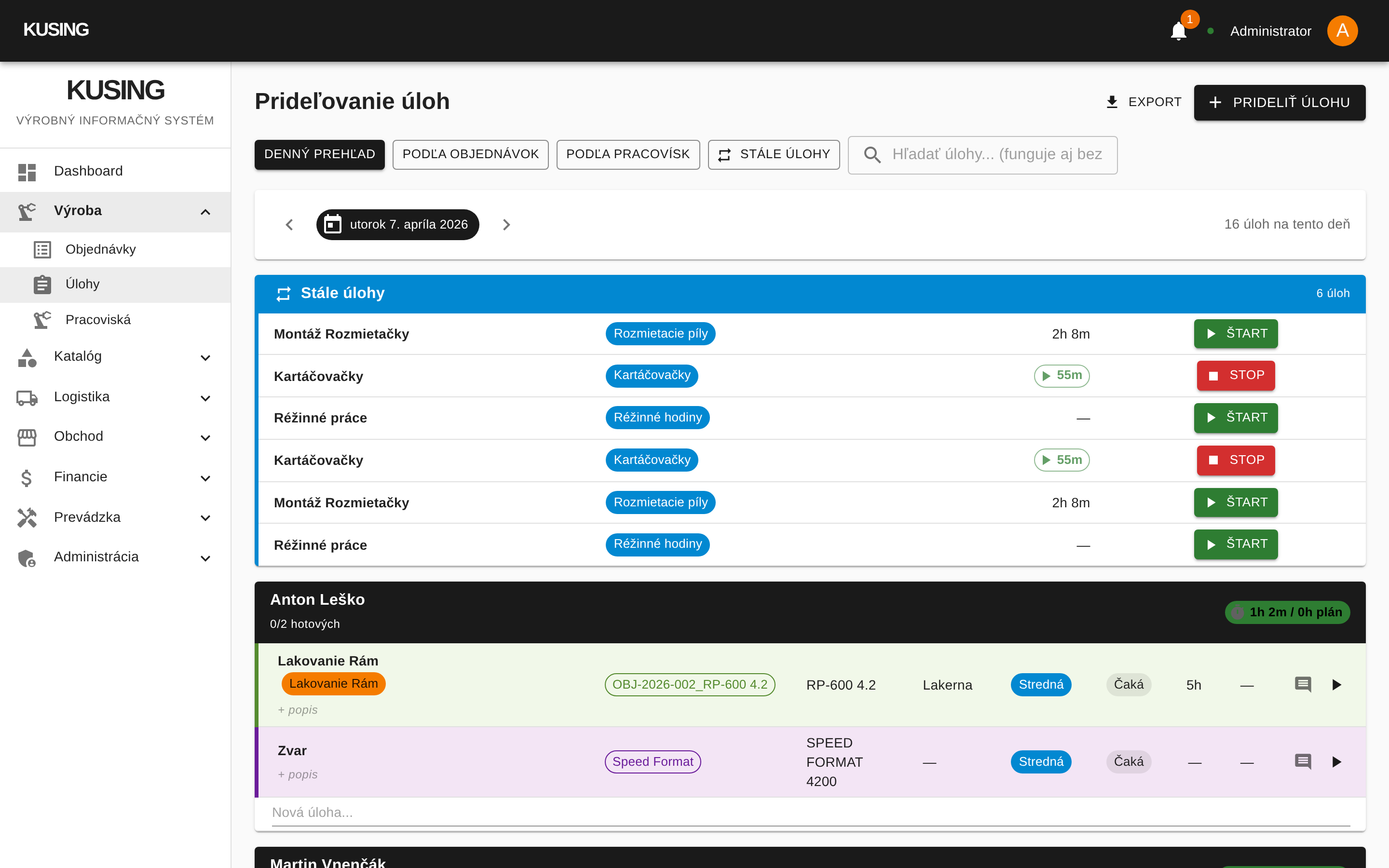This screenshot has height=868, width=1389.
Task: Collapse the Výroba section
Action: 115,211
